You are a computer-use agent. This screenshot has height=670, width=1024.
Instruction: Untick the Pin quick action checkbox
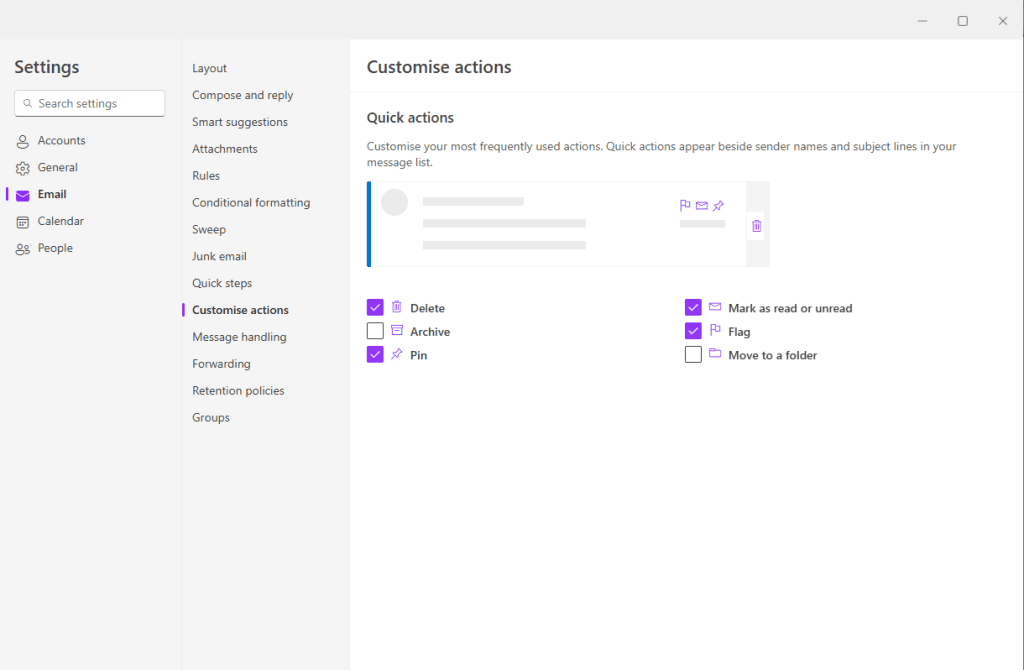(x=376, y=355)
